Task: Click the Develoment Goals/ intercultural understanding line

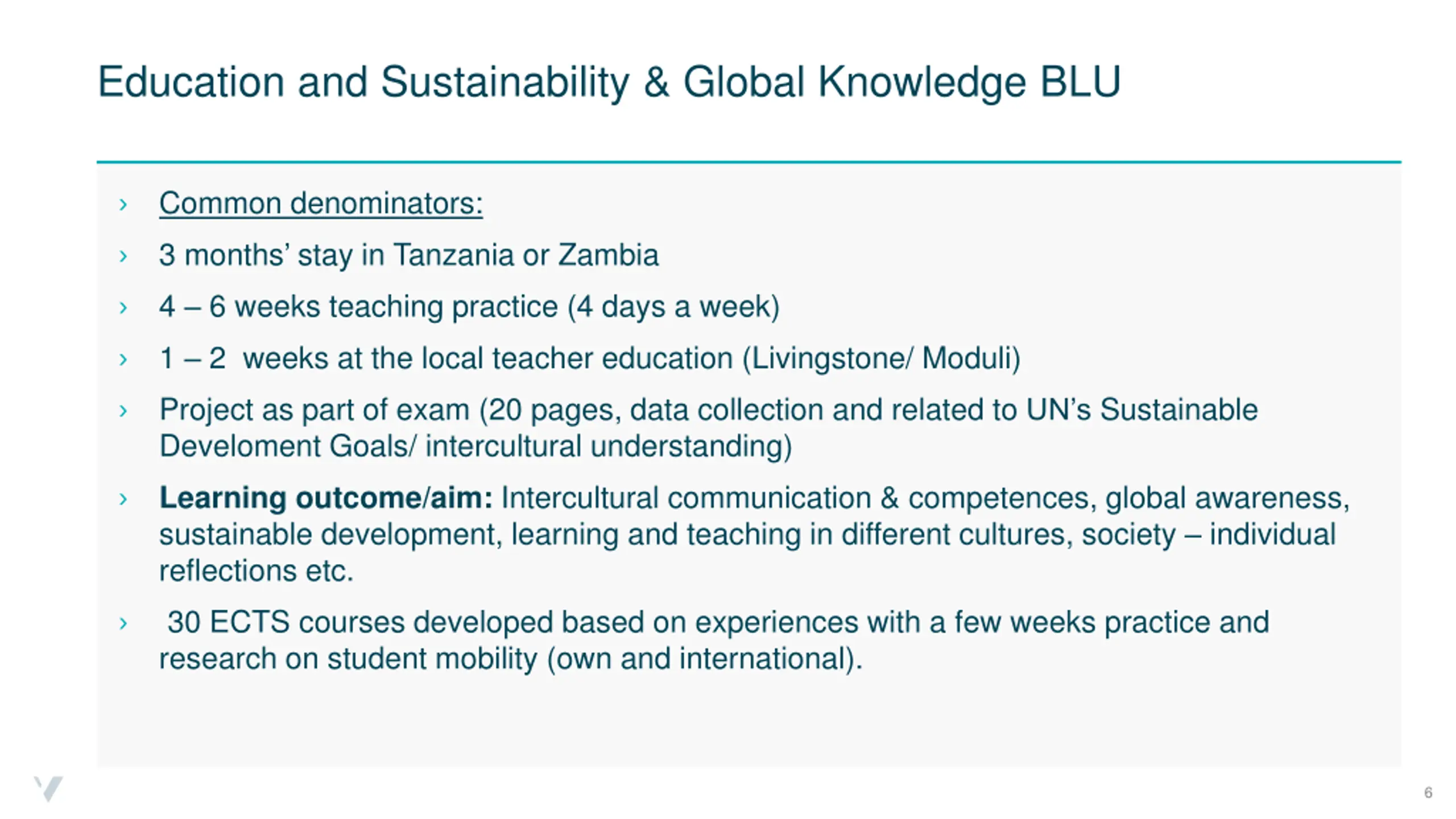Action: click(x=475, y=446)
